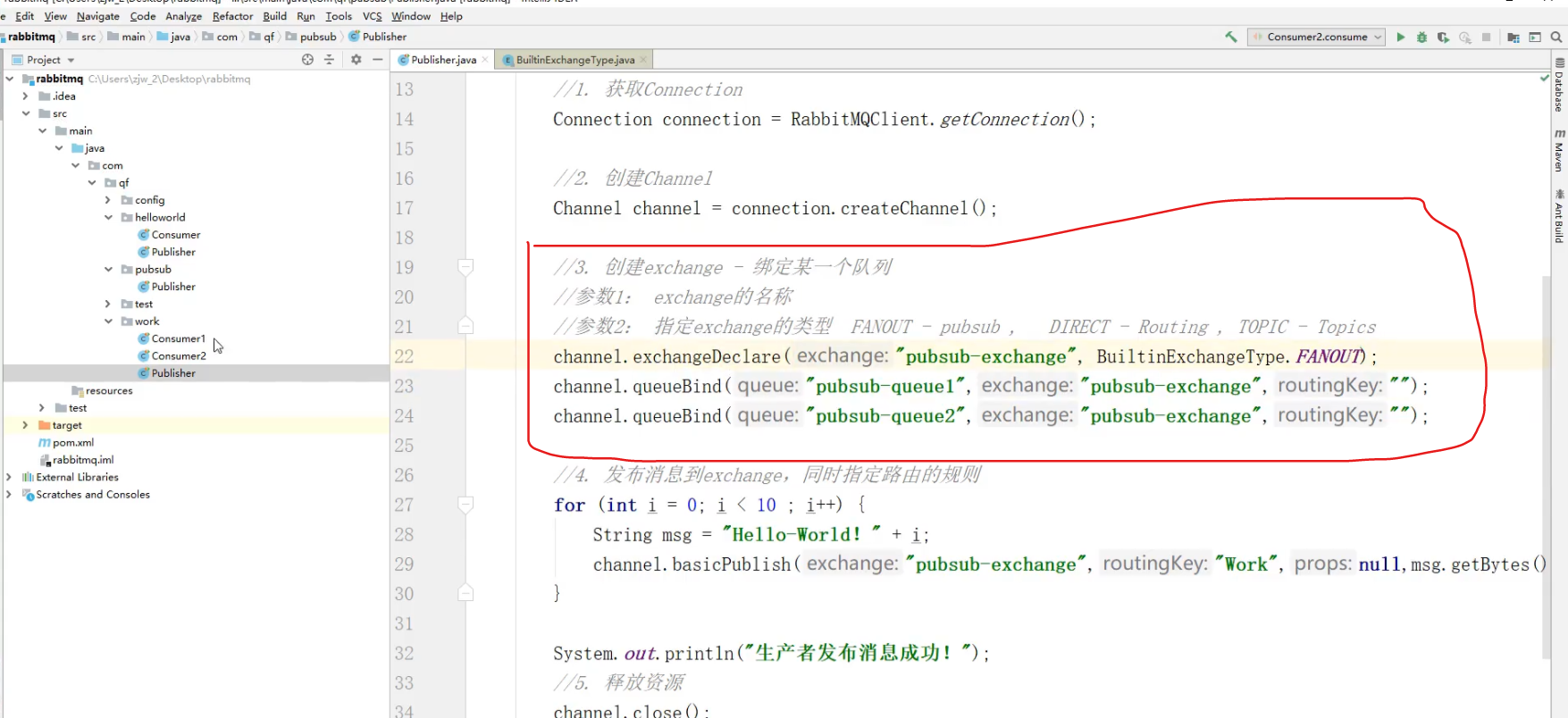
Task: Select pom.xml in the project tree
Action: [x=72, y=443]
